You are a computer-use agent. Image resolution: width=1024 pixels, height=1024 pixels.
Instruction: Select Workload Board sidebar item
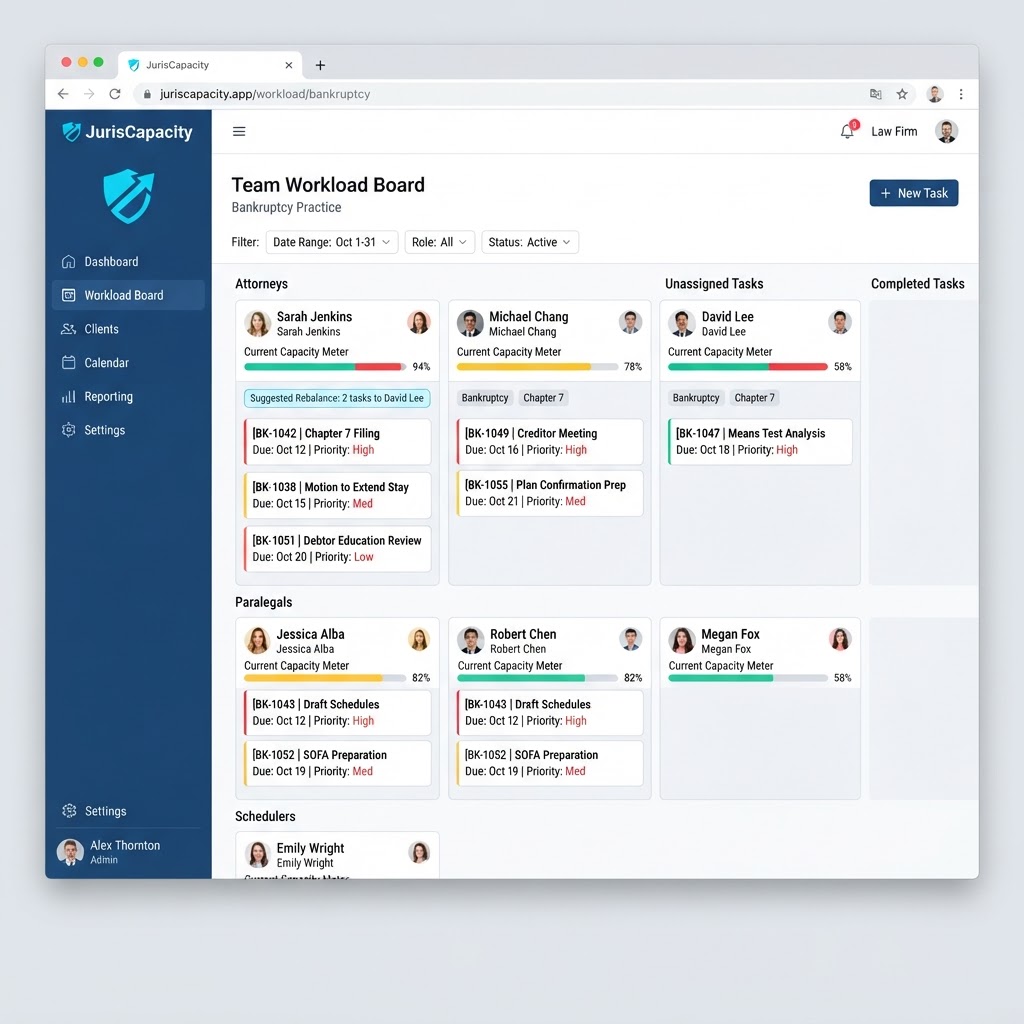[x=128, y=295]
